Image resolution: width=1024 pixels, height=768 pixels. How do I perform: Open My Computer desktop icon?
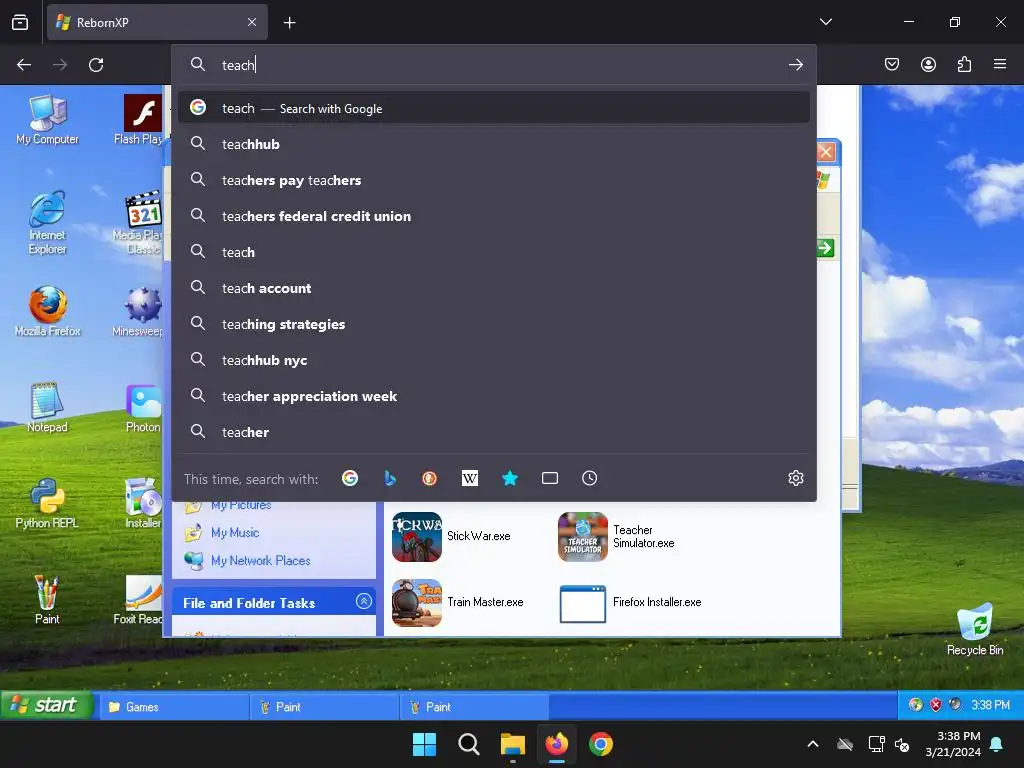(x=47, y=120)
